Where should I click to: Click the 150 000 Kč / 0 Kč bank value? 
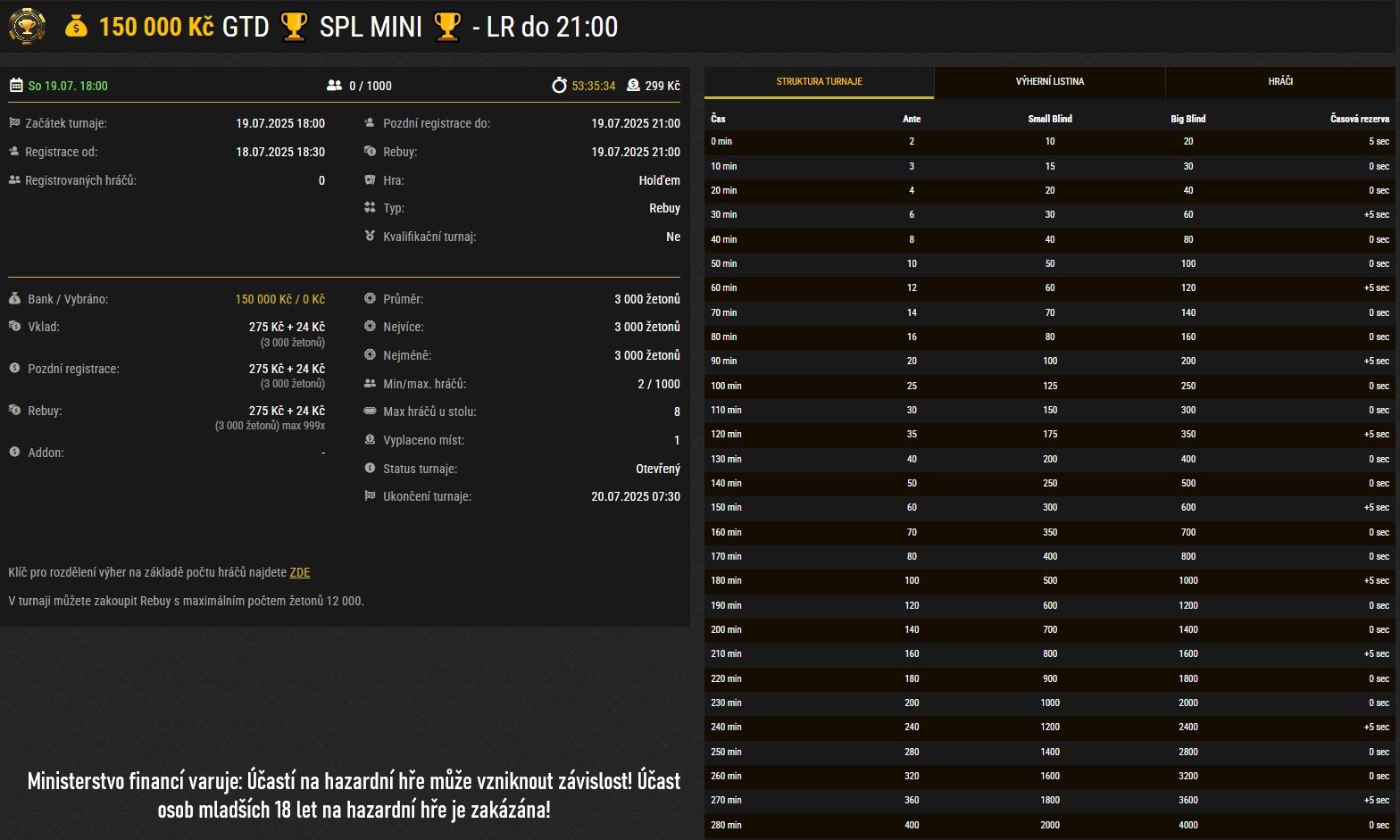(280, 299)
